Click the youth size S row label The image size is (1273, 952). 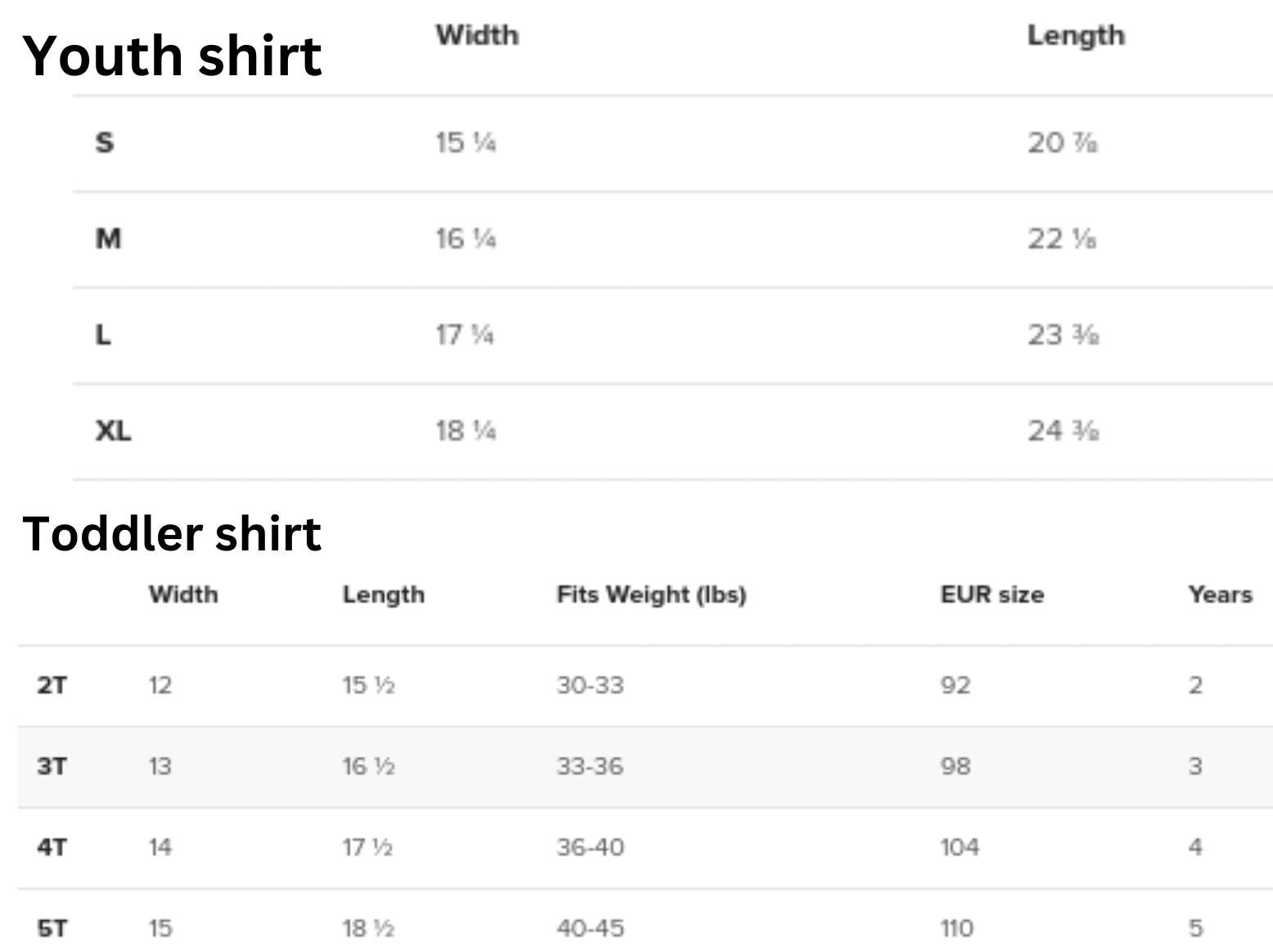pos(105,143)
